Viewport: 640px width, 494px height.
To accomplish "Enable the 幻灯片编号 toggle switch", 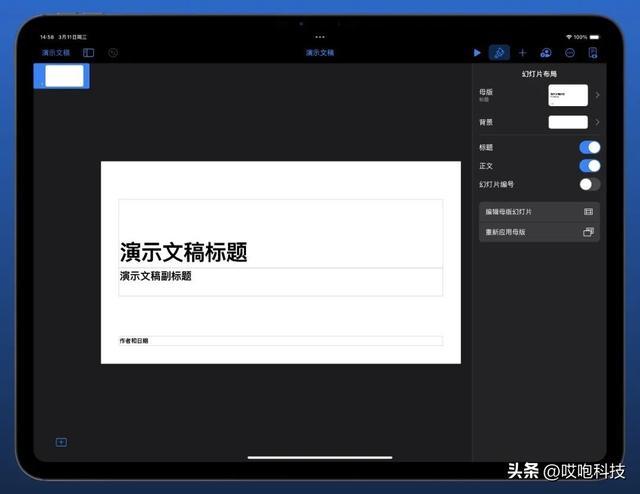I will (x=590, y=184).
